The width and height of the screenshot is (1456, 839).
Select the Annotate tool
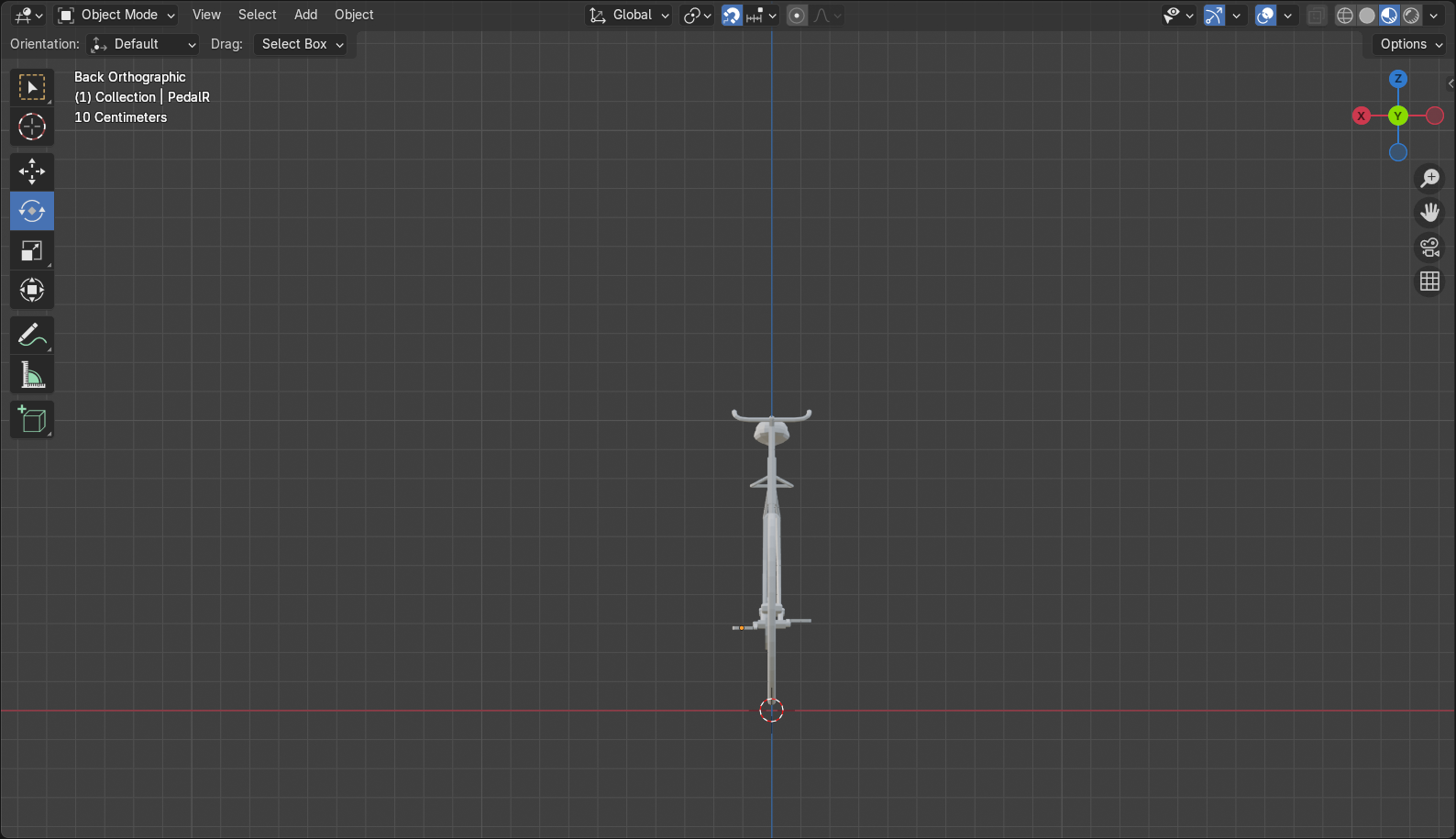coord(32,336)
